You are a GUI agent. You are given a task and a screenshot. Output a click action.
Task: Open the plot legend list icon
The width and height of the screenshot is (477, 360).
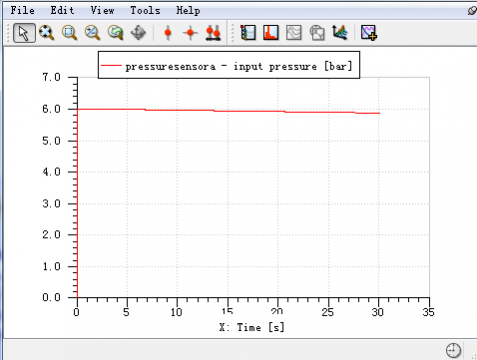tap(248, 33)
